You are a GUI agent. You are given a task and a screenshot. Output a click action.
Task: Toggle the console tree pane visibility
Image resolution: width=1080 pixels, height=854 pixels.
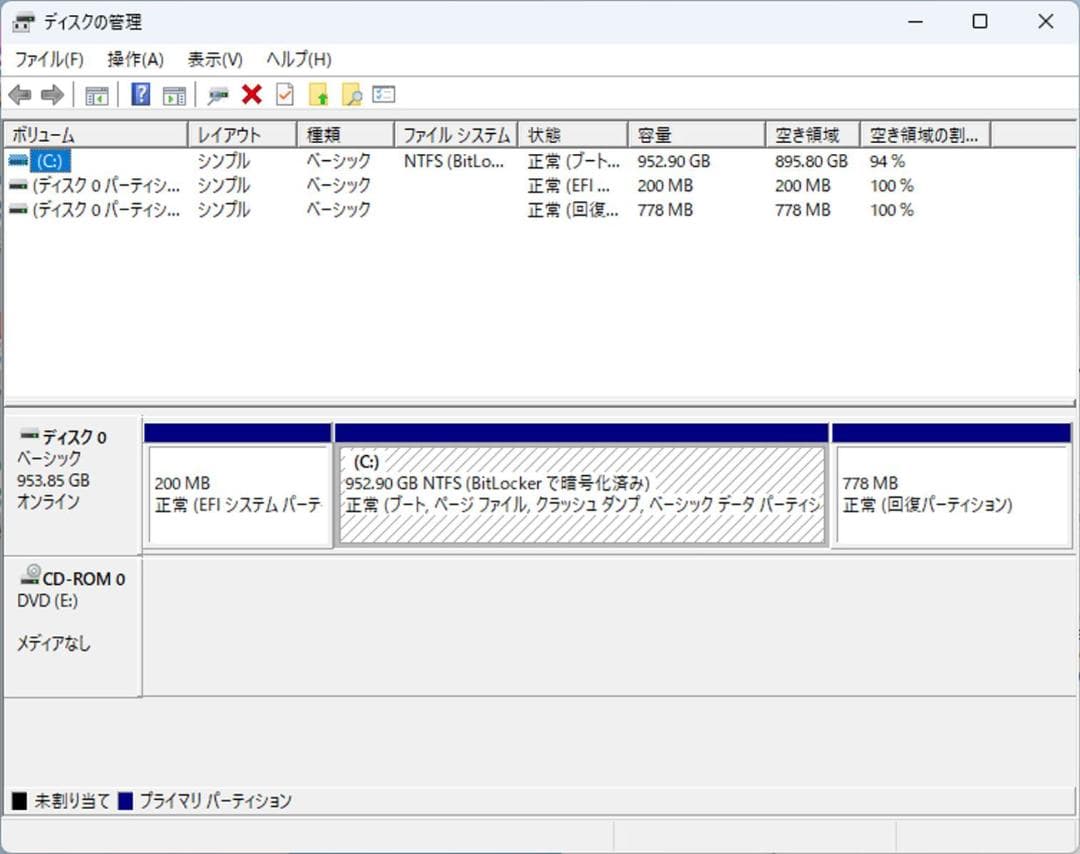(x=95, y=94)
